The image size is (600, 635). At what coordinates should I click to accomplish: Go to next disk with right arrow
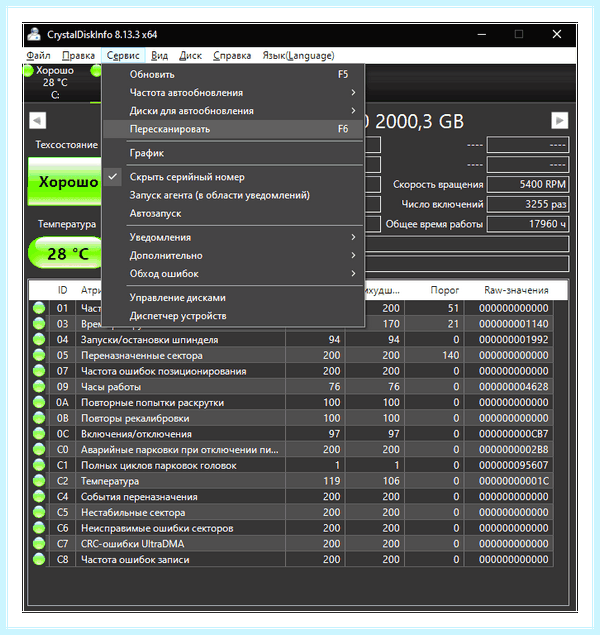point(560,120)
